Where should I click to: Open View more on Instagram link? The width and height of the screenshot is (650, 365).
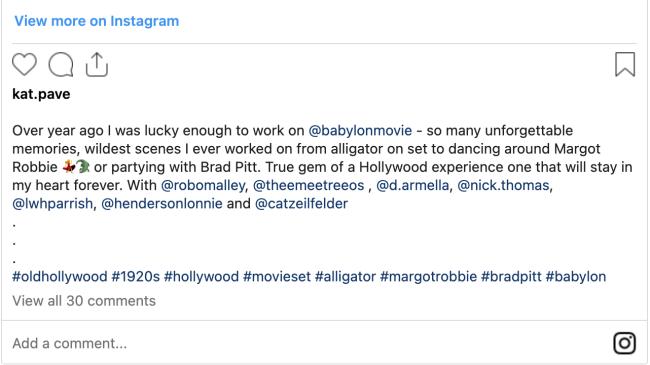click(x=97, y=21)
